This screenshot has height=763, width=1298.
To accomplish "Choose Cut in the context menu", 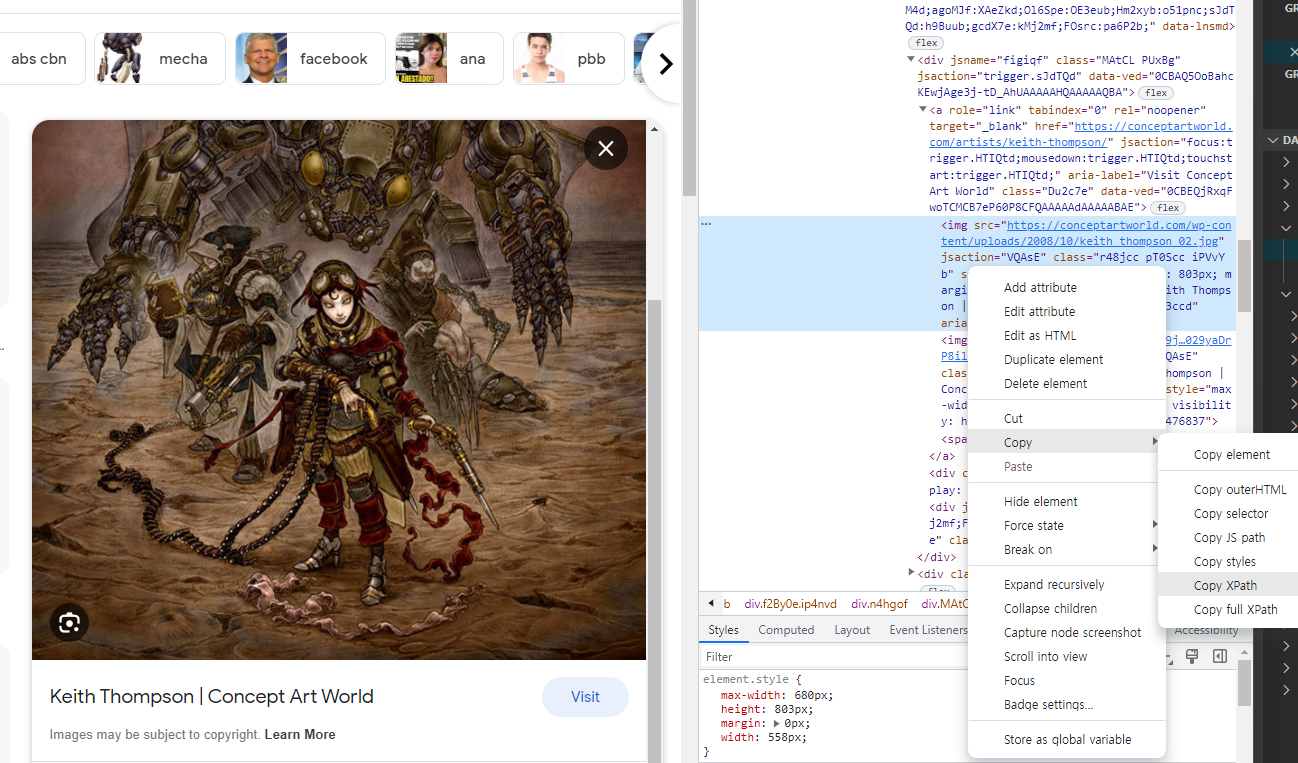I will click(x=1013, y=418).
